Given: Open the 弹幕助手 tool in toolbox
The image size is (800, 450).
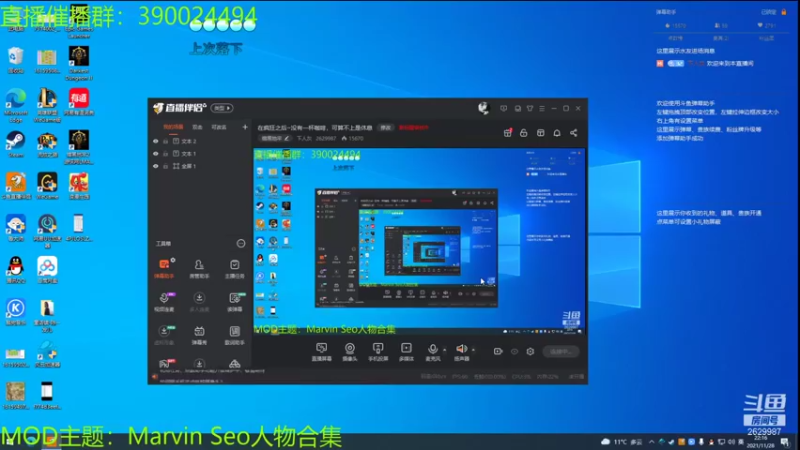Looking at the screenshot, I should [x=164, y=268].
